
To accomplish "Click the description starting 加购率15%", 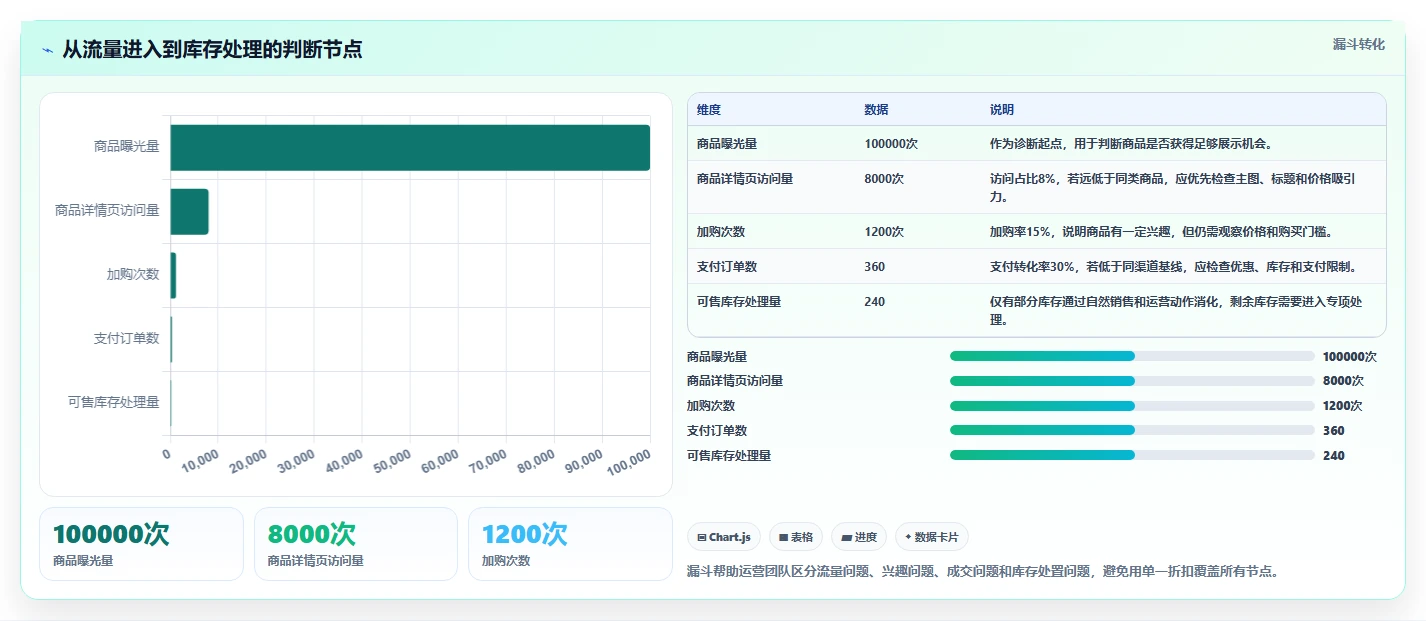I will pyautogui.click(x=1161, y=232).
